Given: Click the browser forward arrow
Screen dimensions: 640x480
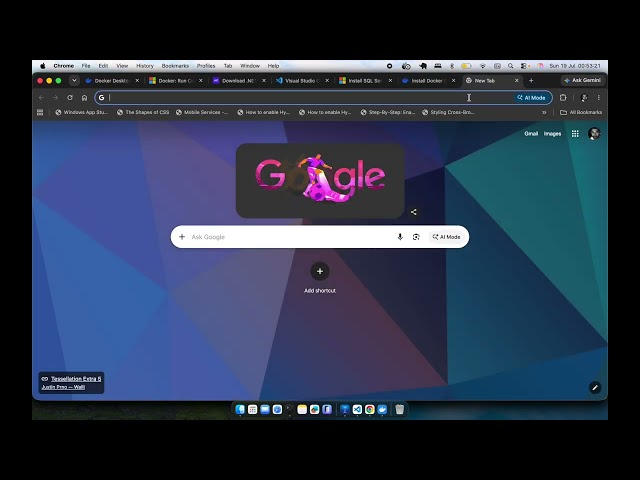Looking at the screenshot, I should pos(56,98).
